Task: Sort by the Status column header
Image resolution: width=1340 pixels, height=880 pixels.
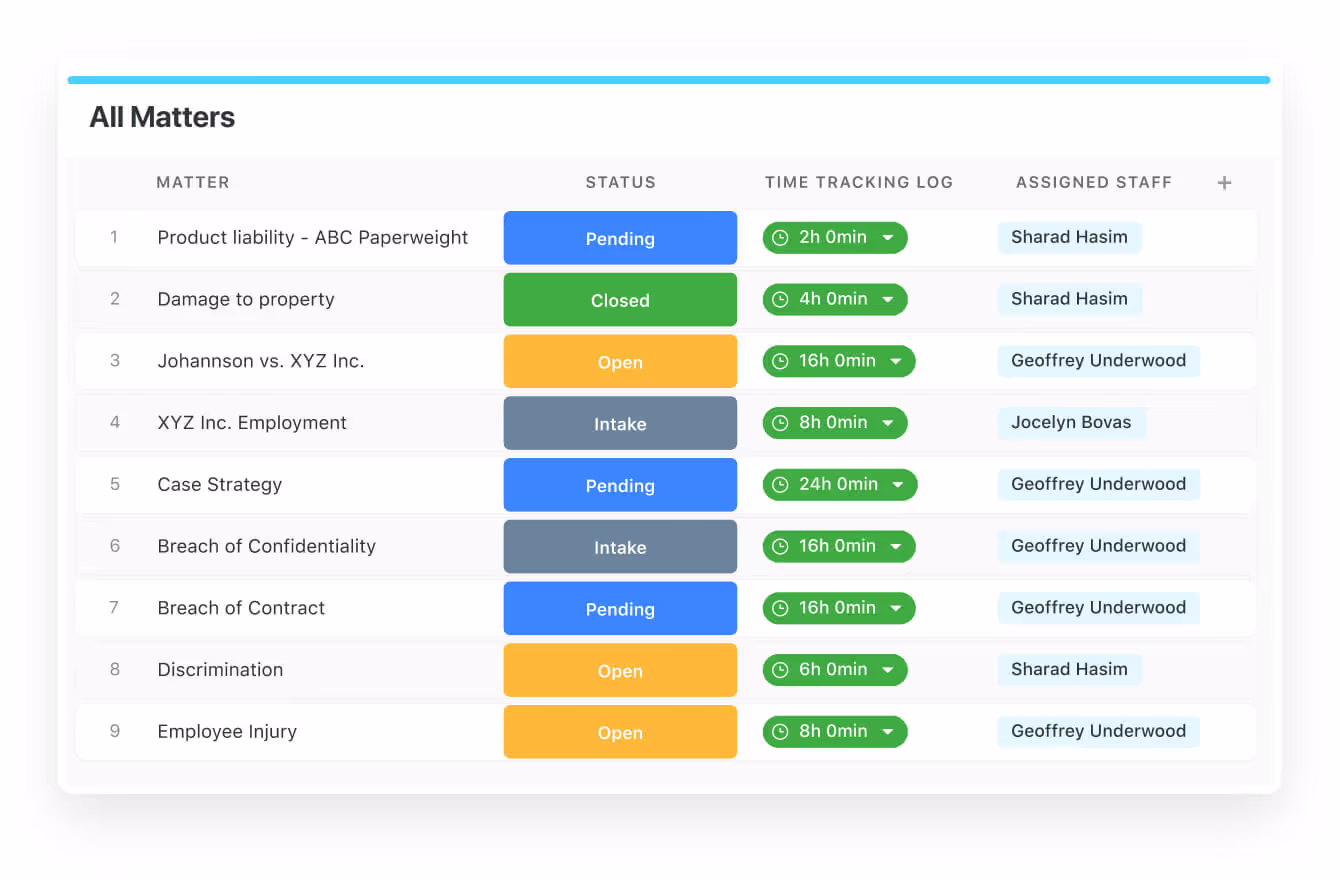Action: pos(620,183)
